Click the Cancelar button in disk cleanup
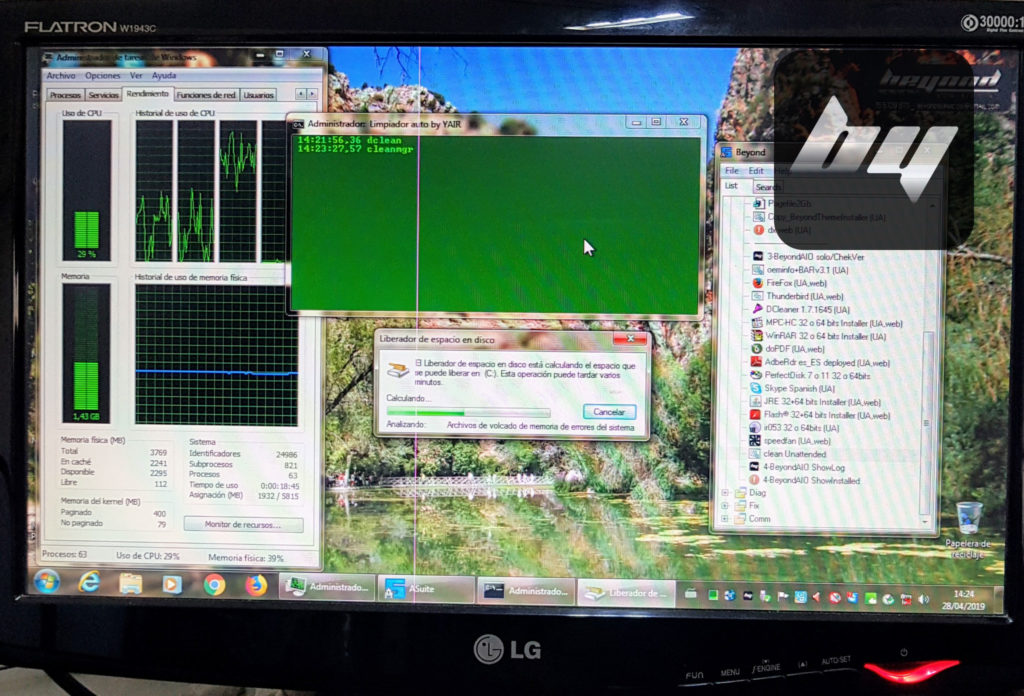Screen dimensions: 1024x696 [608, 412]
